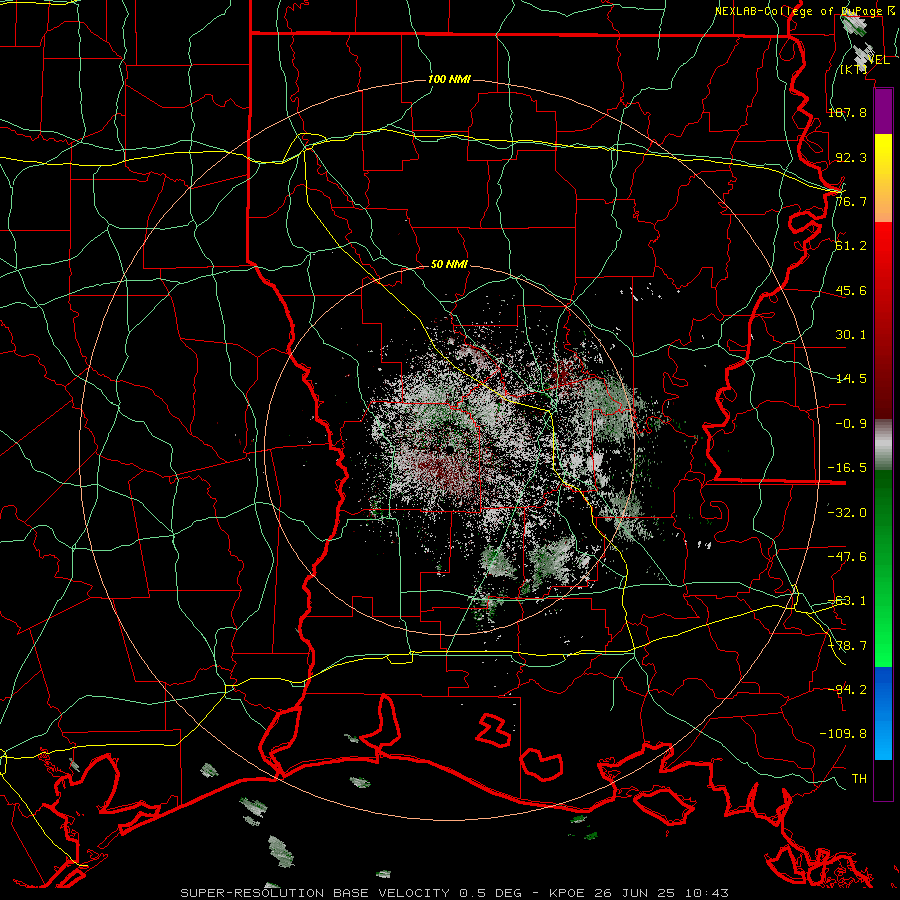
Task: Click the 45.6 velocity scale value
Action: (x=851, y=290)
